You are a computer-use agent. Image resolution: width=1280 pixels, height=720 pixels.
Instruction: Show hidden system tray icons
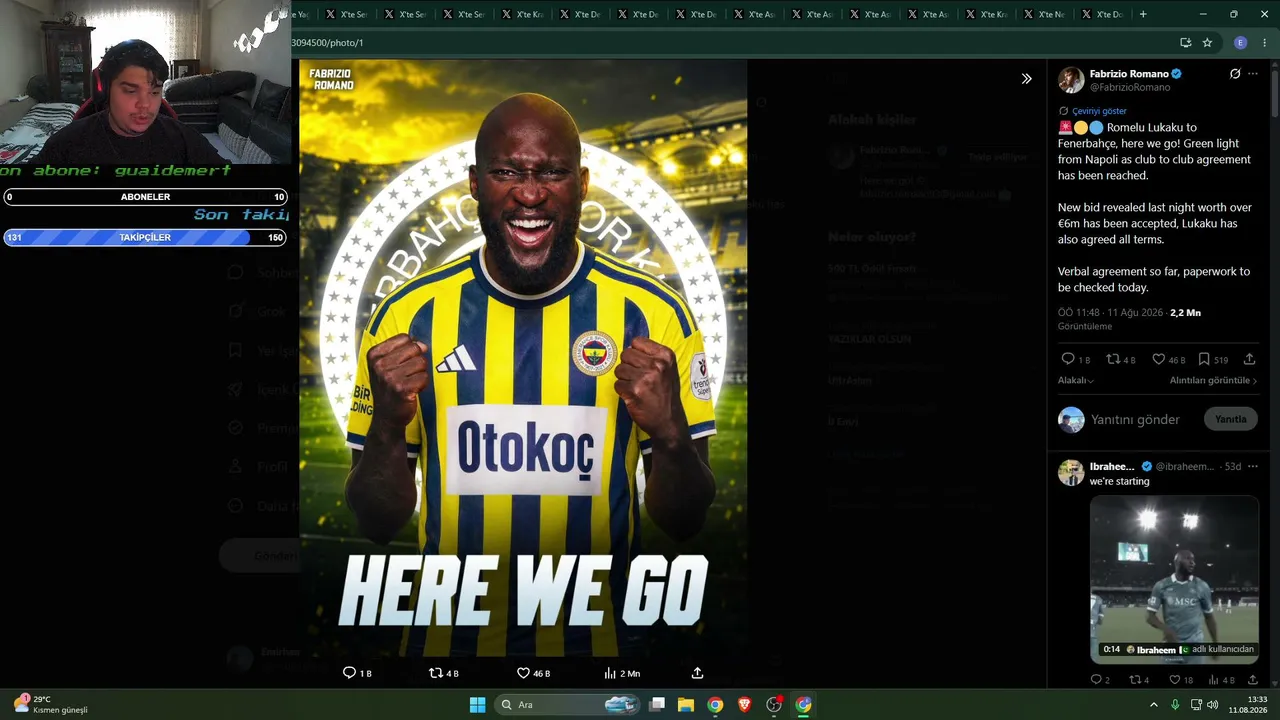[1154, 704]
